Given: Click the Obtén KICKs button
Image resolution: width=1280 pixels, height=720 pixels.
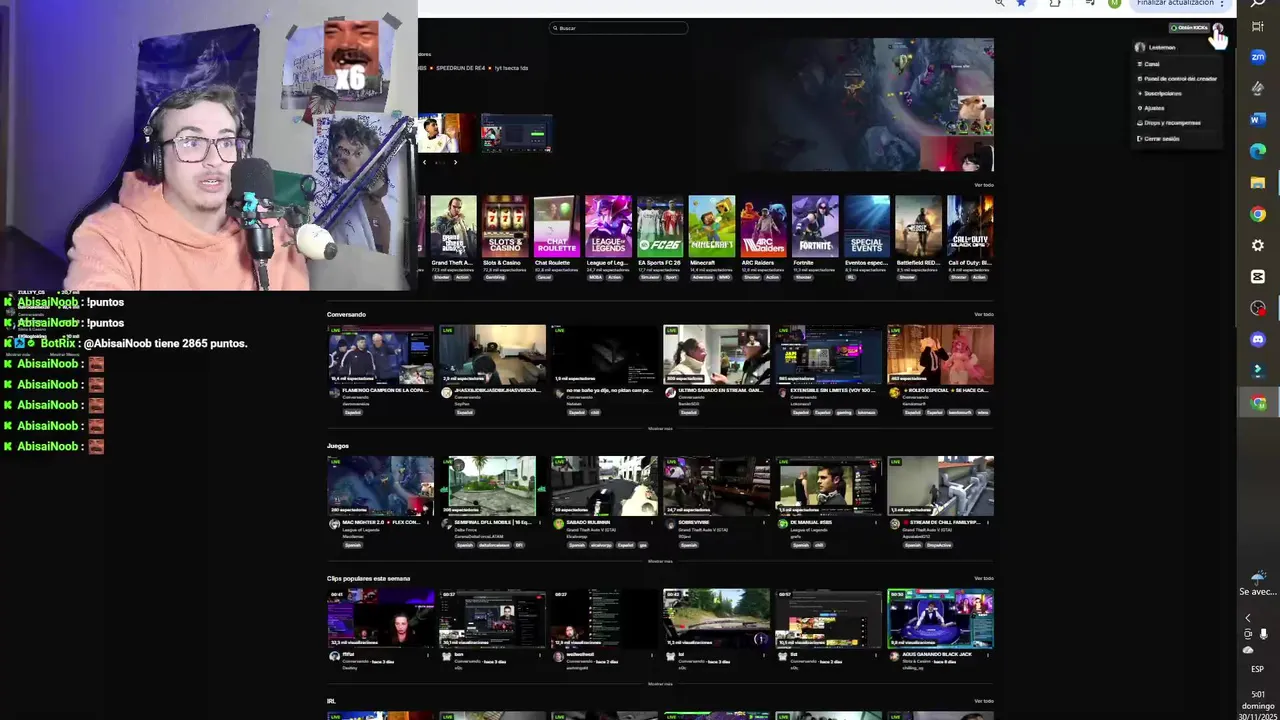Looking at the screenshot, I should [x=1189, y=28].
